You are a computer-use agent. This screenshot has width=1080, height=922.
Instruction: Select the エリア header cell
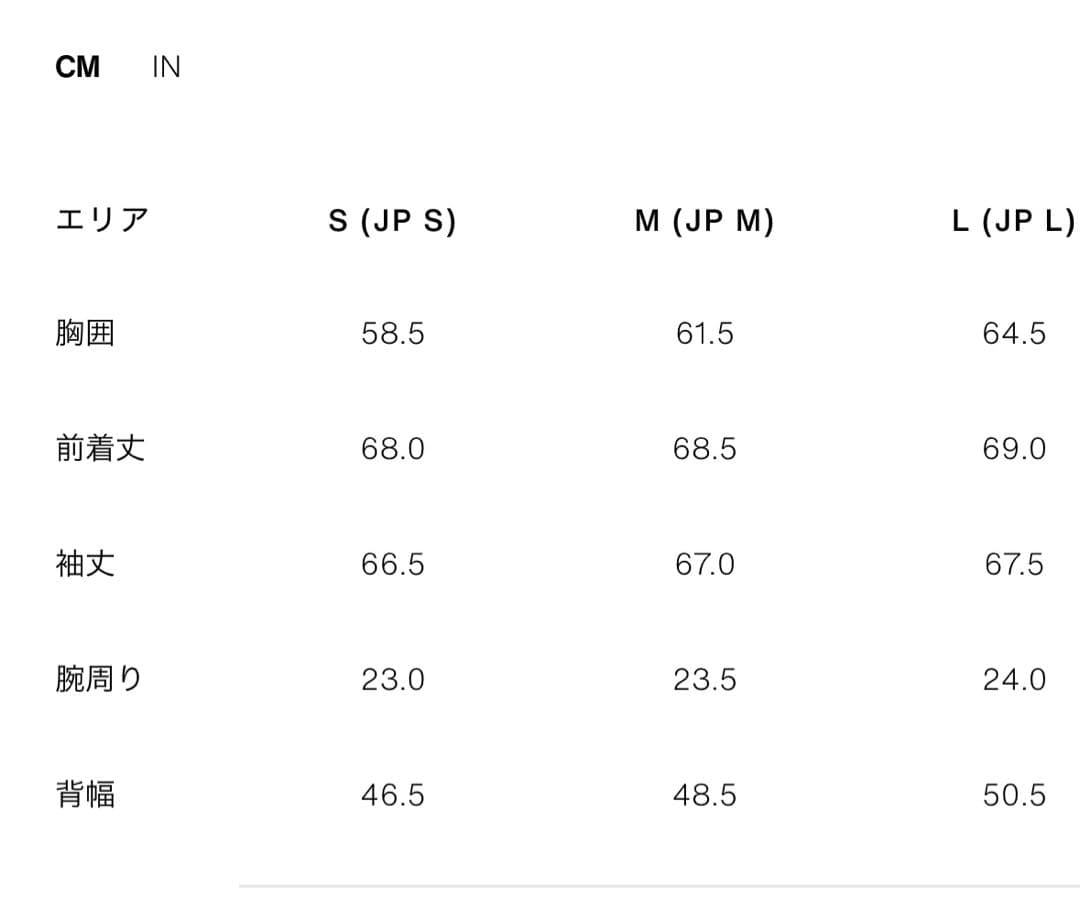(100, 221)
